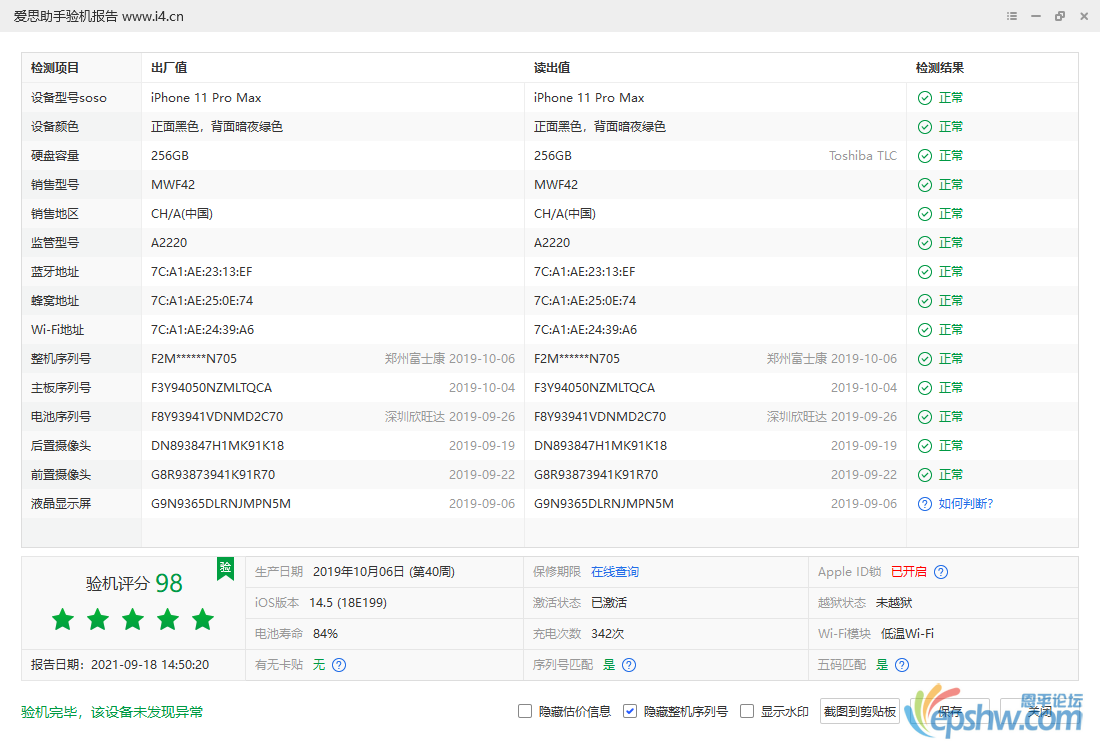The image size is (1100, 749).
Task: Open the list menu icon in title bar
Action: (1012, 16)
